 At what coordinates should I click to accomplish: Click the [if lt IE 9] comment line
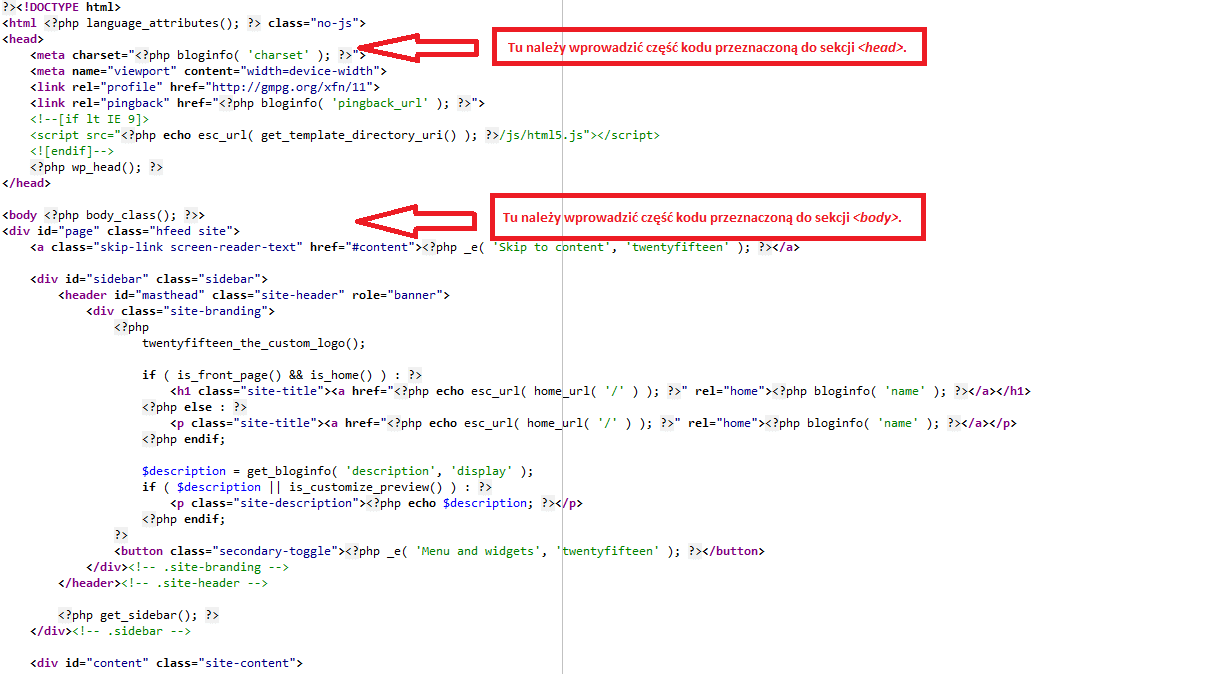point(90,119)
